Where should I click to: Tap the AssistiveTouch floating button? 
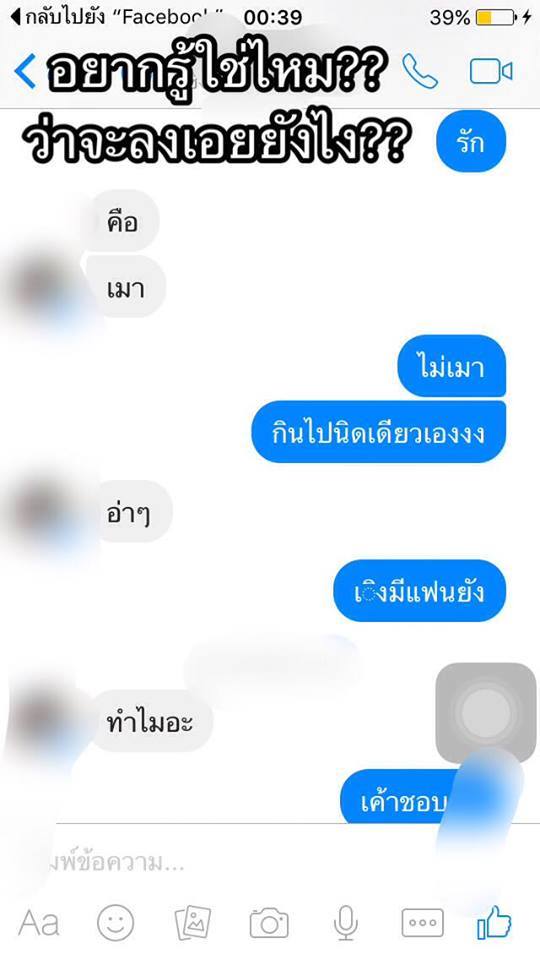click(x=486, y=713)
